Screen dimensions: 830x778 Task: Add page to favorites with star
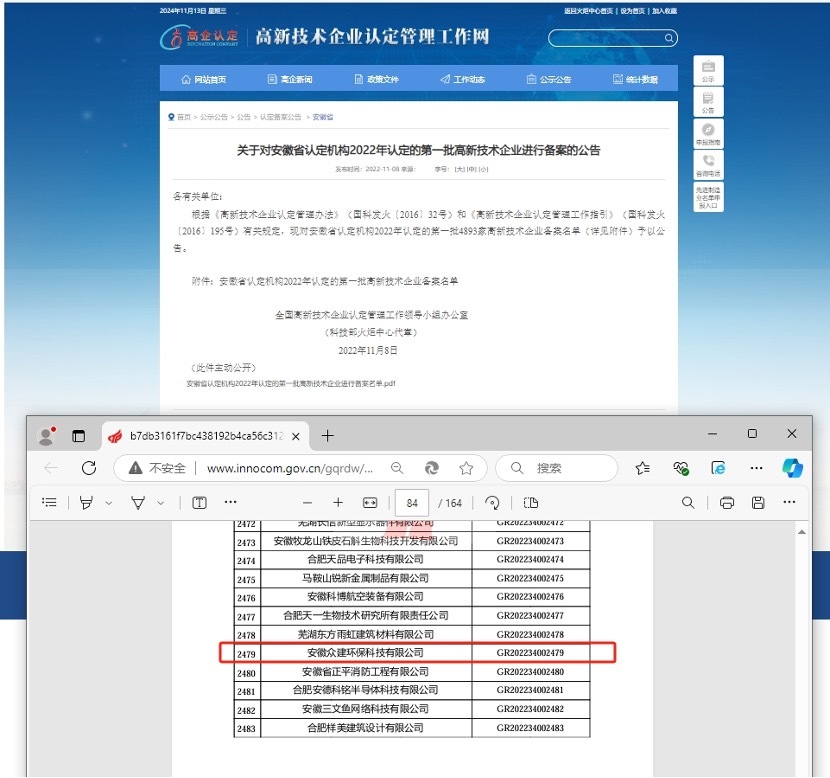(466, 468)
